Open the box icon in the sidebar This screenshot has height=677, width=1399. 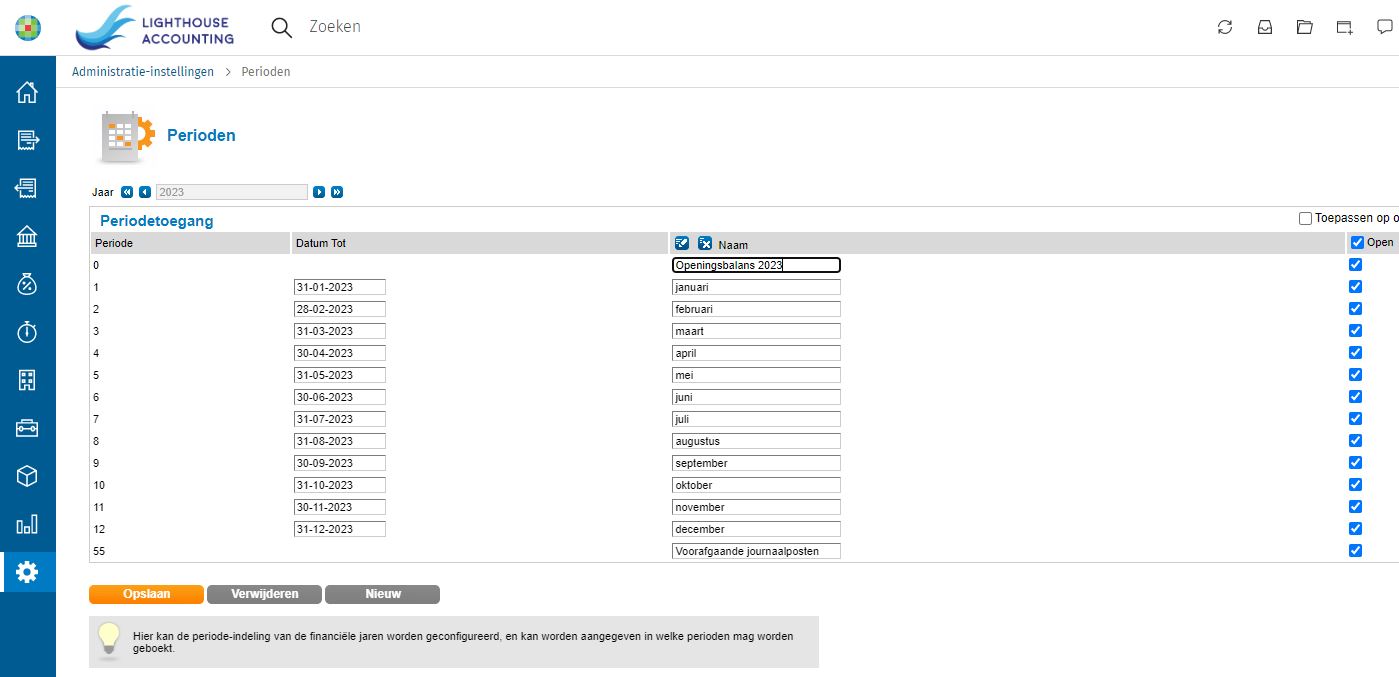point(27,476)
